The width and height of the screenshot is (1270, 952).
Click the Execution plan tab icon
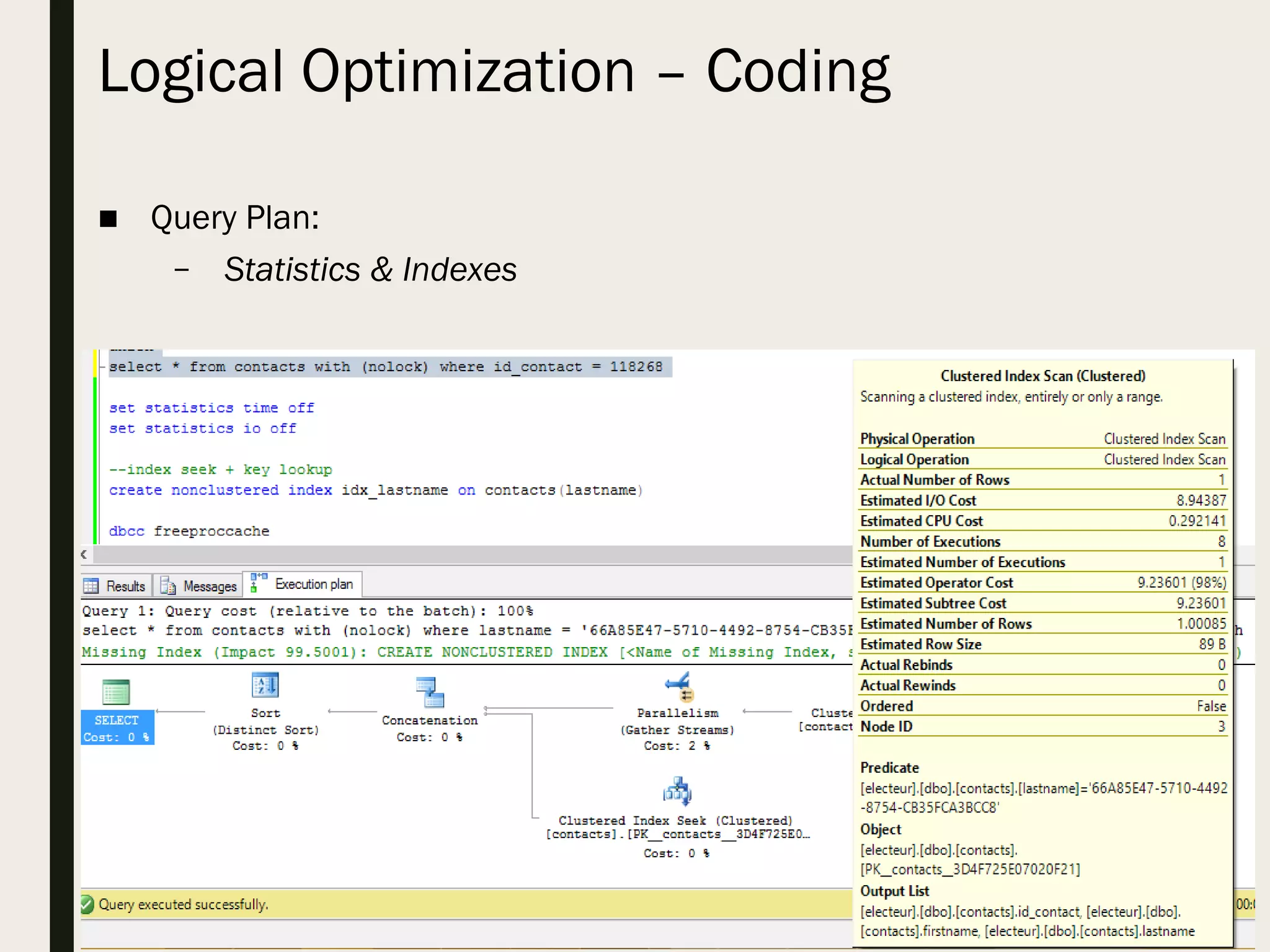coord(258,583)
